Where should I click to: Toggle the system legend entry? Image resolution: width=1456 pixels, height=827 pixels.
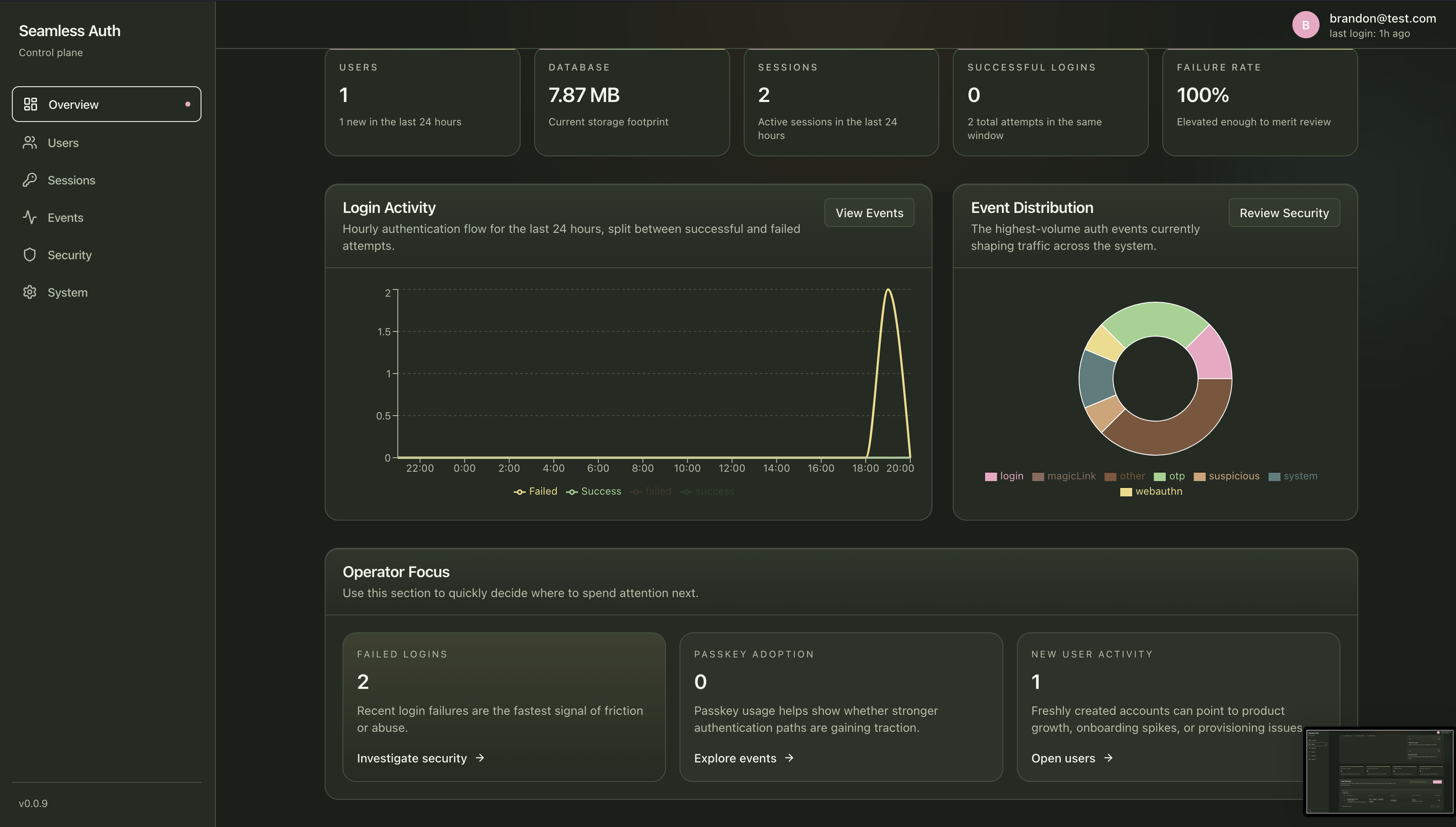coord(1292,476)
